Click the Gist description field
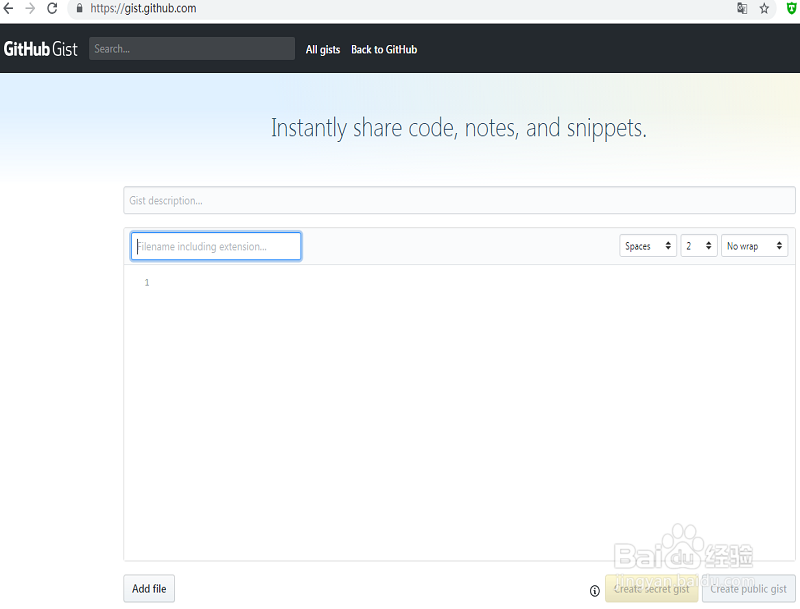The width and height of the screenshot is (800, 609). tap(459, 200)
